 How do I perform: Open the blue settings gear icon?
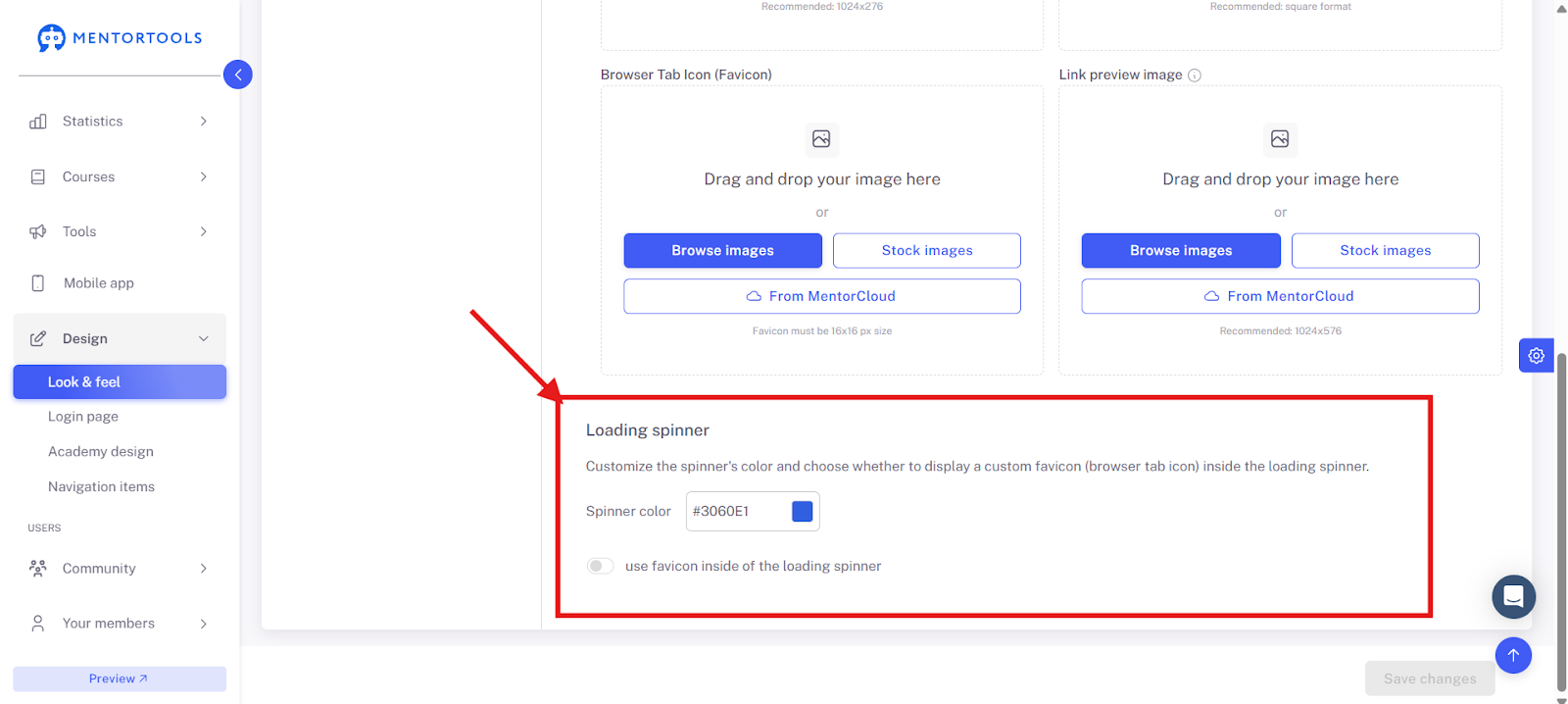(1536, 356)
